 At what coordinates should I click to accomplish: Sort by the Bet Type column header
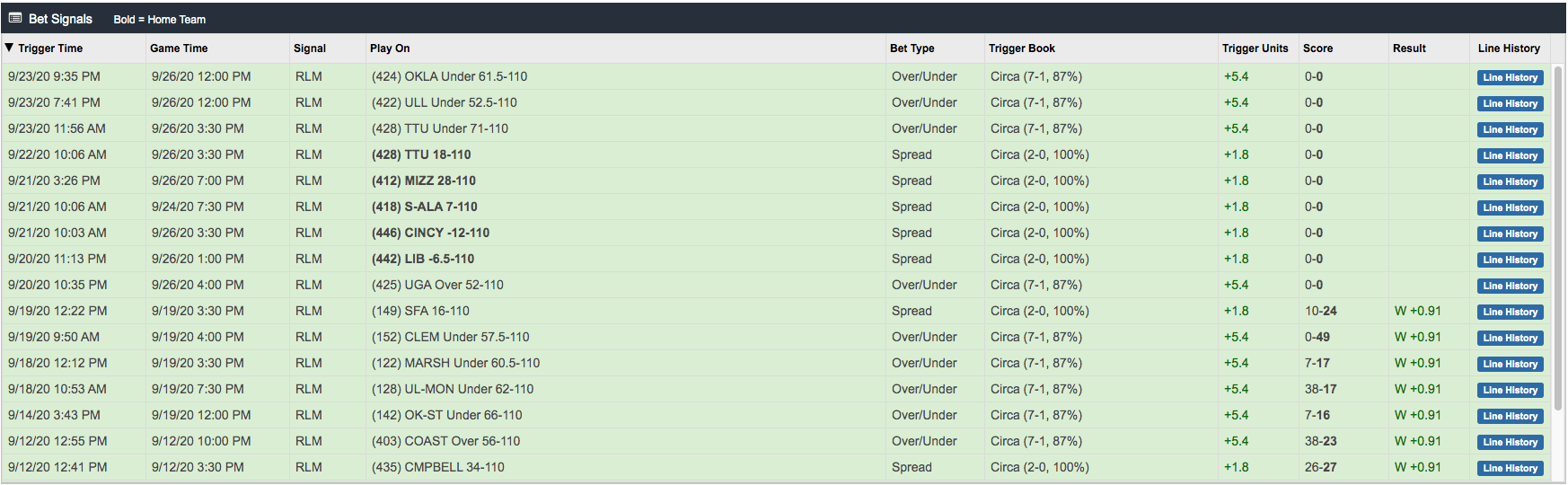912,48
